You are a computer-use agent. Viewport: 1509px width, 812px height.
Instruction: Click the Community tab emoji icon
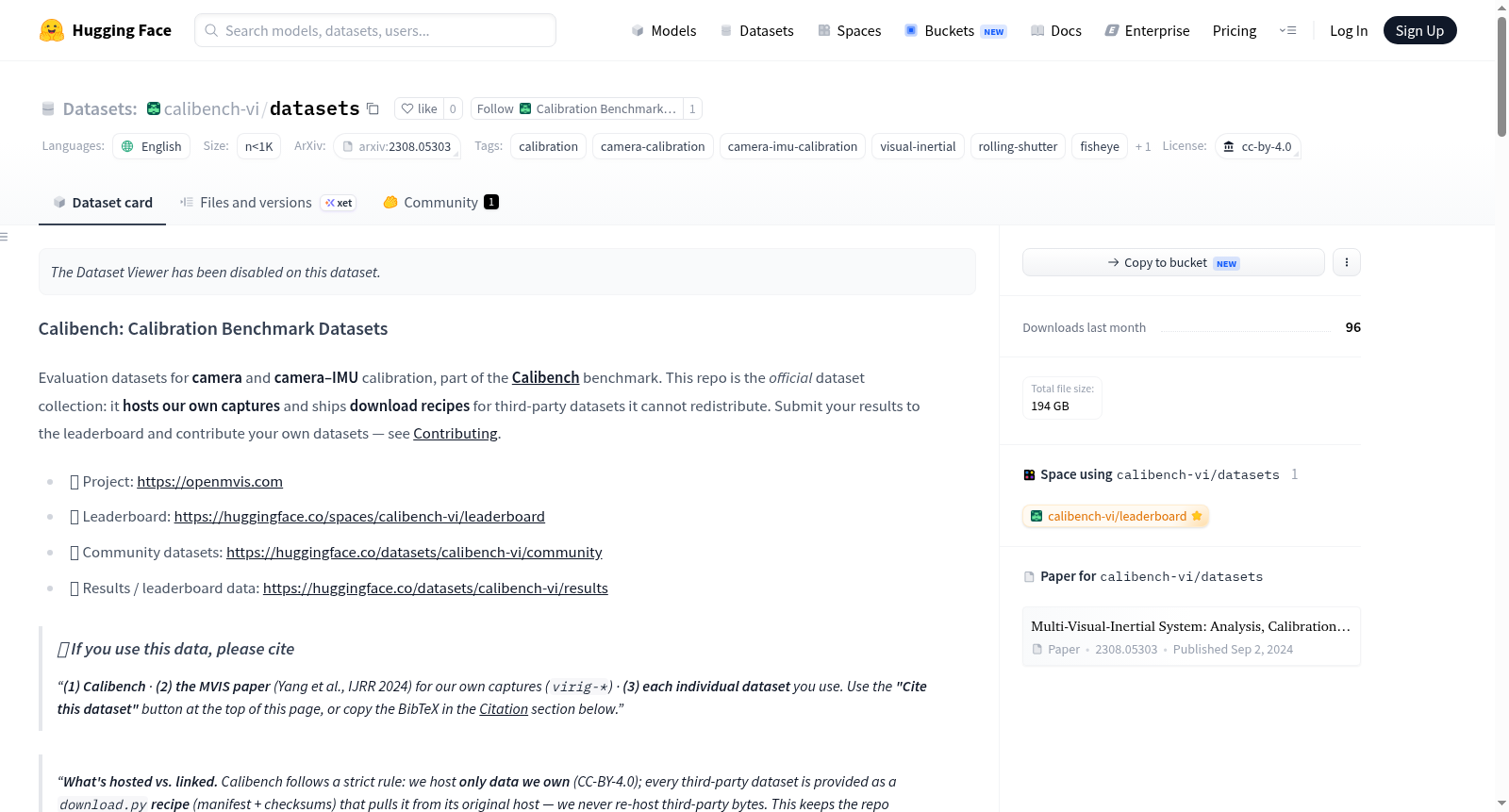[390, 202]
